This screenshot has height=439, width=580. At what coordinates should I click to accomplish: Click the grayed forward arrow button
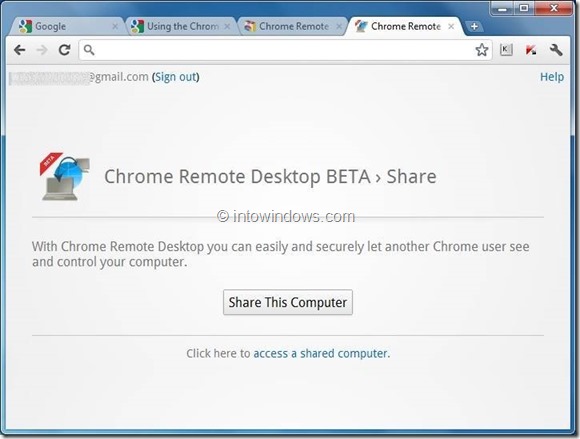[42, 50]
